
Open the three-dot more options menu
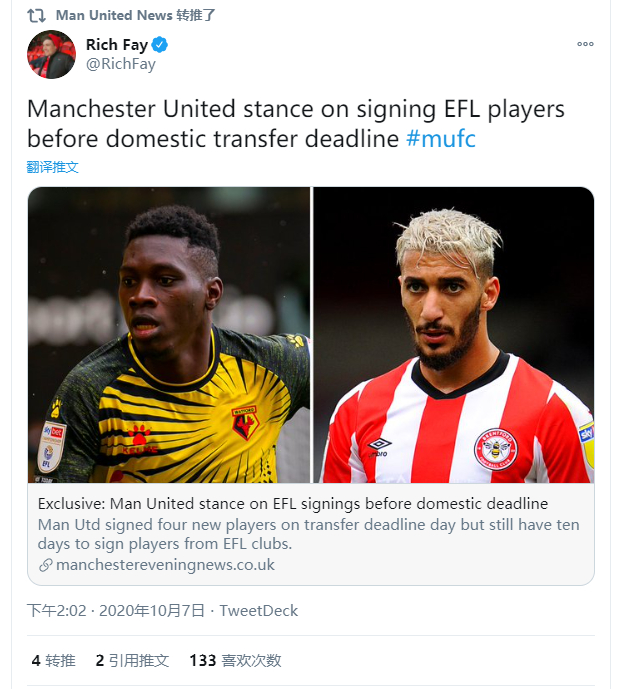(585, 44)
